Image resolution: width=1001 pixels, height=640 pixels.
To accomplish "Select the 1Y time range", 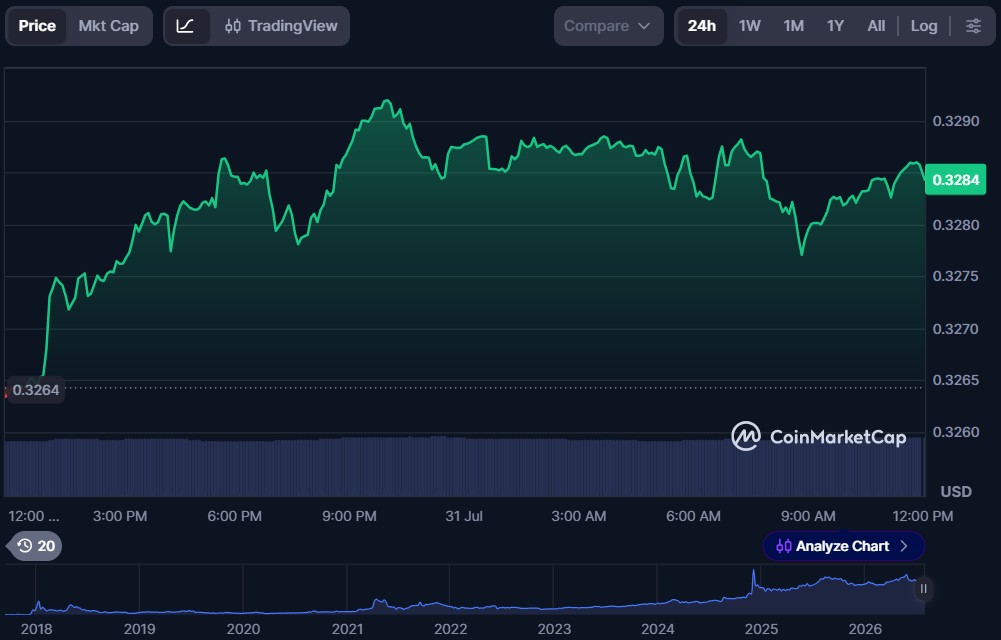I will tap(835, 26).
